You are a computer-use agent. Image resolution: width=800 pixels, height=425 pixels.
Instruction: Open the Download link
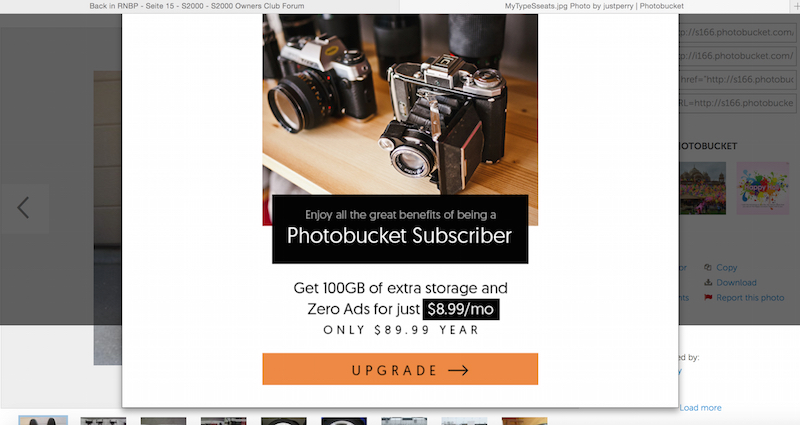(x=736, y=282)
